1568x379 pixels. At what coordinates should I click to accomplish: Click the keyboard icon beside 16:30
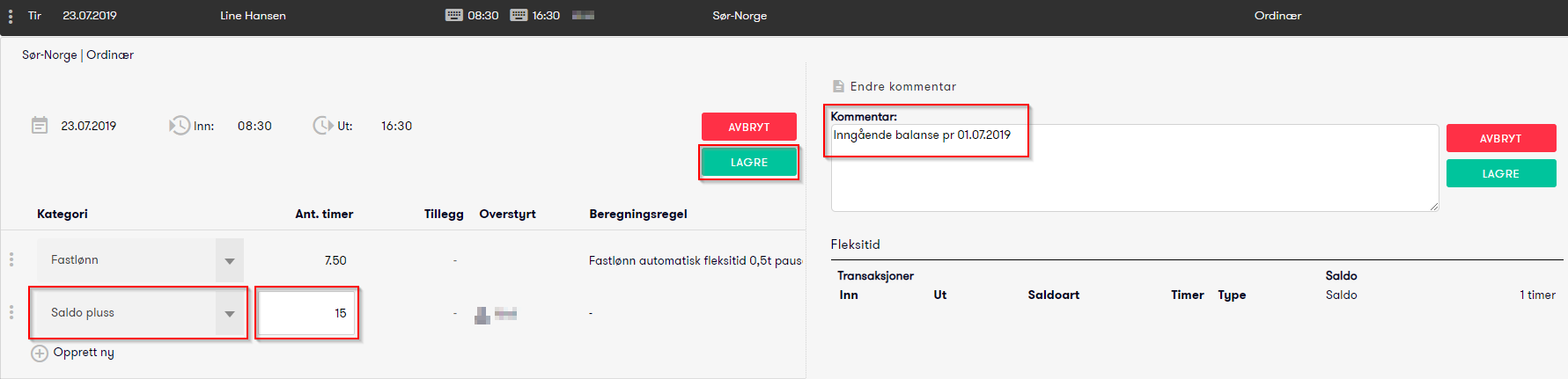coord(519,15)
